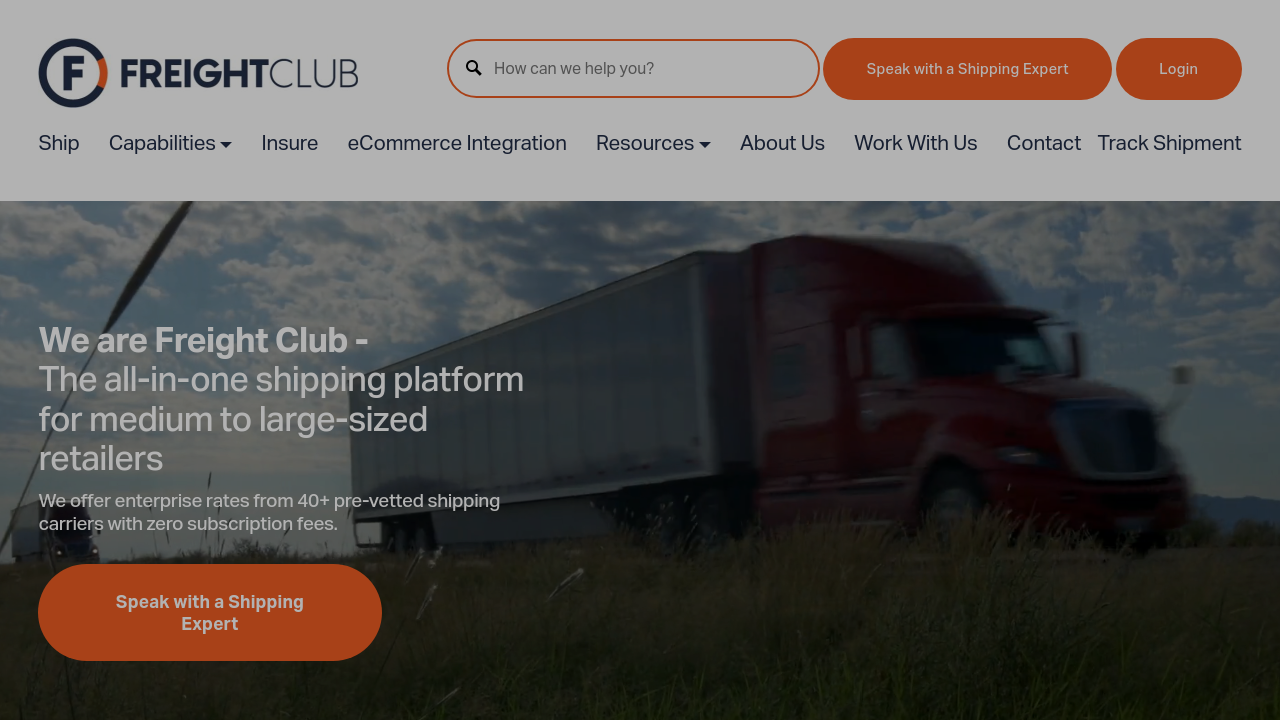Open Work With Us link
The image size is (1280, 720).
click(x=916, y=143)
